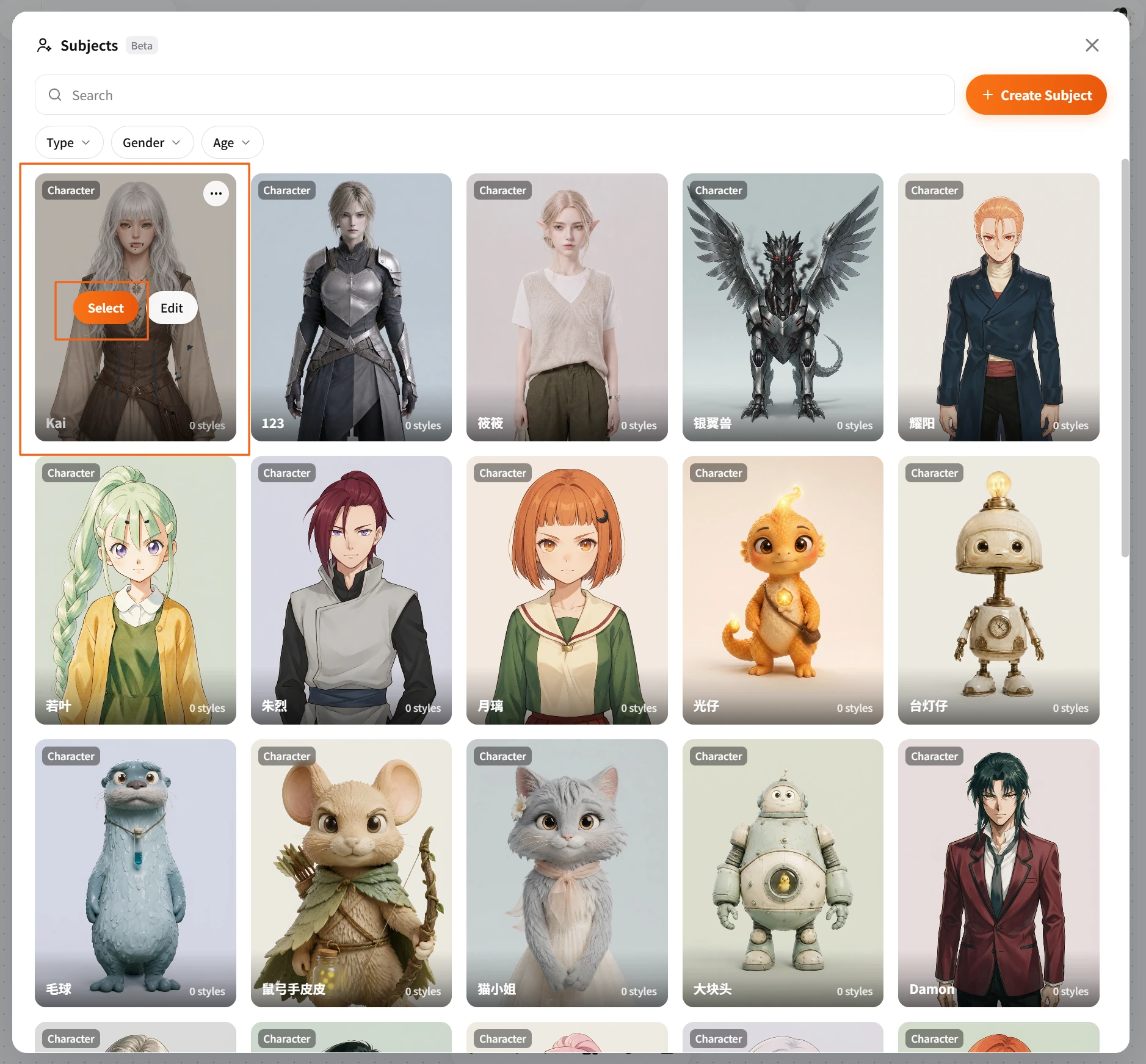Image resolution: width=1146 pixels, height=1064 pixels.
Task: Open the 猫小姐 gray cat card
Action: point(567,873)
